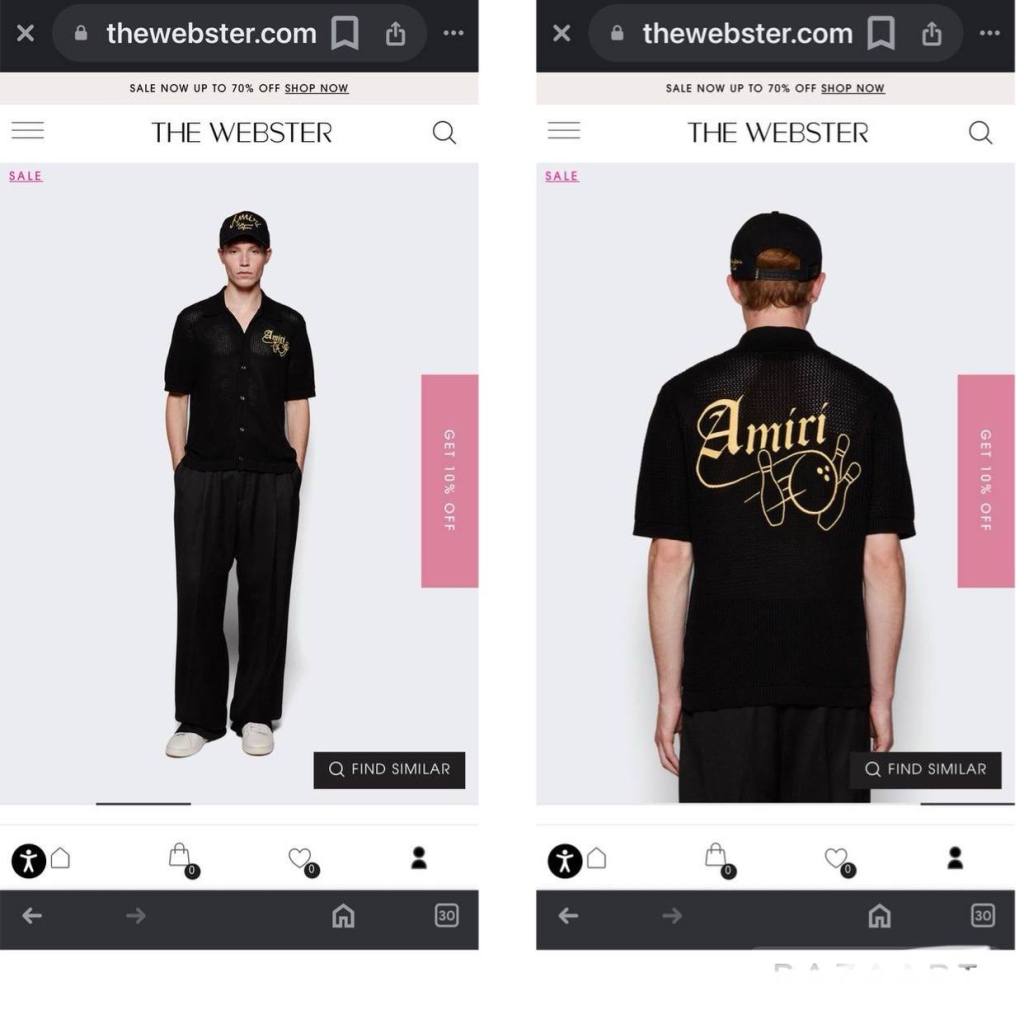The height and width of the screenshot is (1024, 1024).
Task: Go back with left browser arrow
Action: coord(32,916)
